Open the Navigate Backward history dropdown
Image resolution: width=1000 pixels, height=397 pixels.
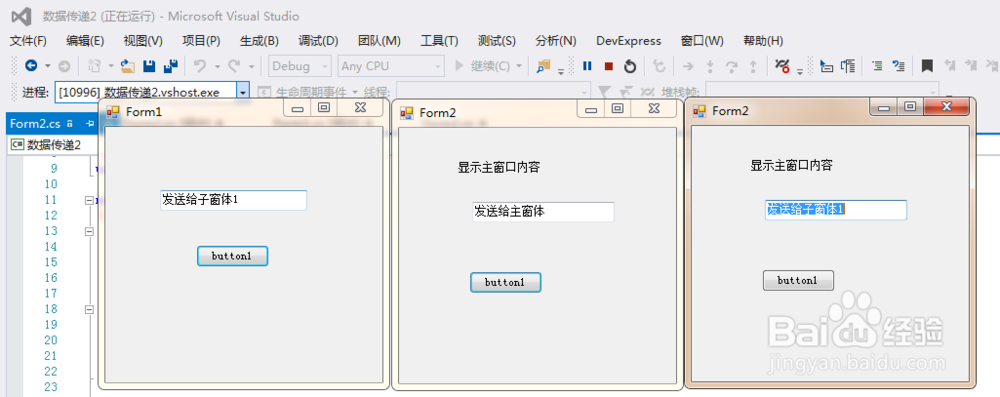point(47,66)
